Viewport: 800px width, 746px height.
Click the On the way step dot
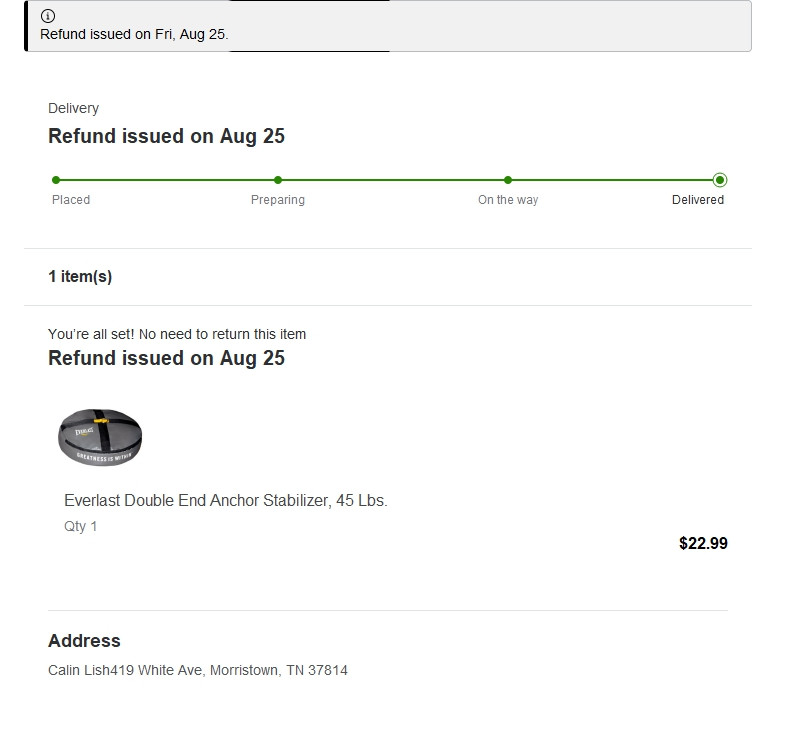click(x=508, y=180)
